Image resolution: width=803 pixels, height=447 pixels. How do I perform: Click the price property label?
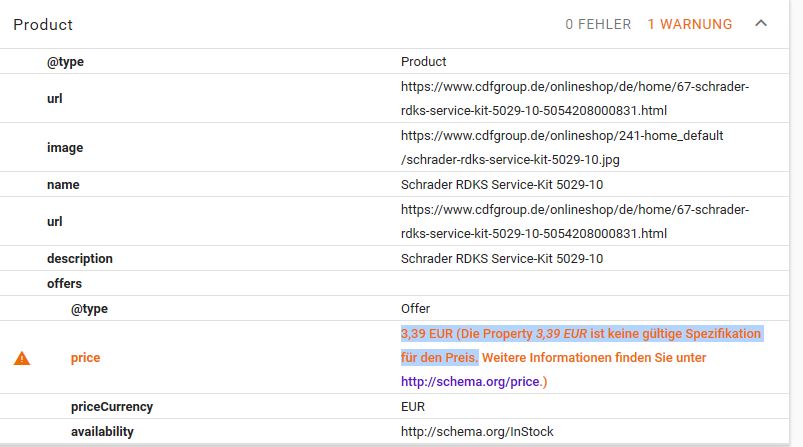click(x=86, y=358)
